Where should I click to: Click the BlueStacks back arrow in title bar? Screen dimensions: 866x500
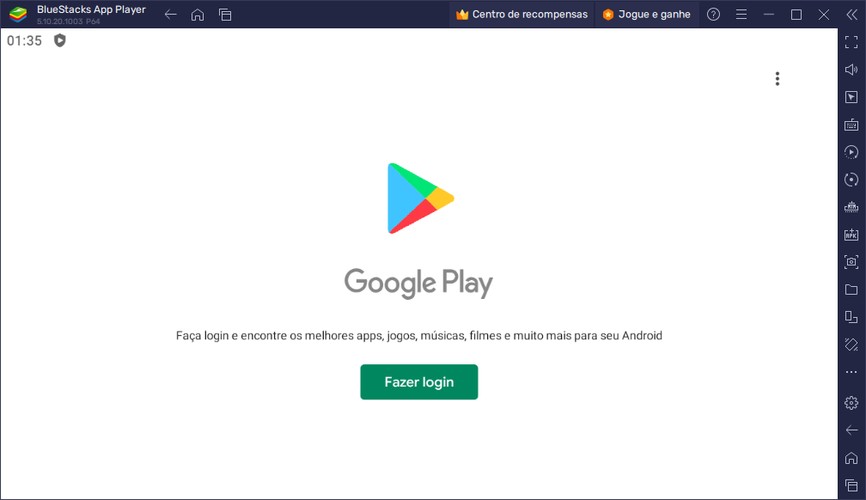(170, 15)
